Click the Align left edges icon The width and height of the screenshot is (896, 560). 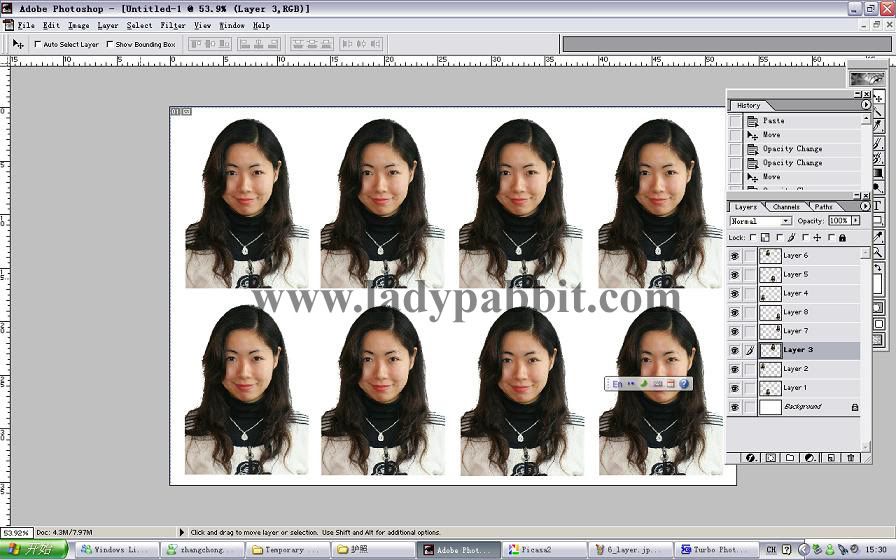pos(246,44)
